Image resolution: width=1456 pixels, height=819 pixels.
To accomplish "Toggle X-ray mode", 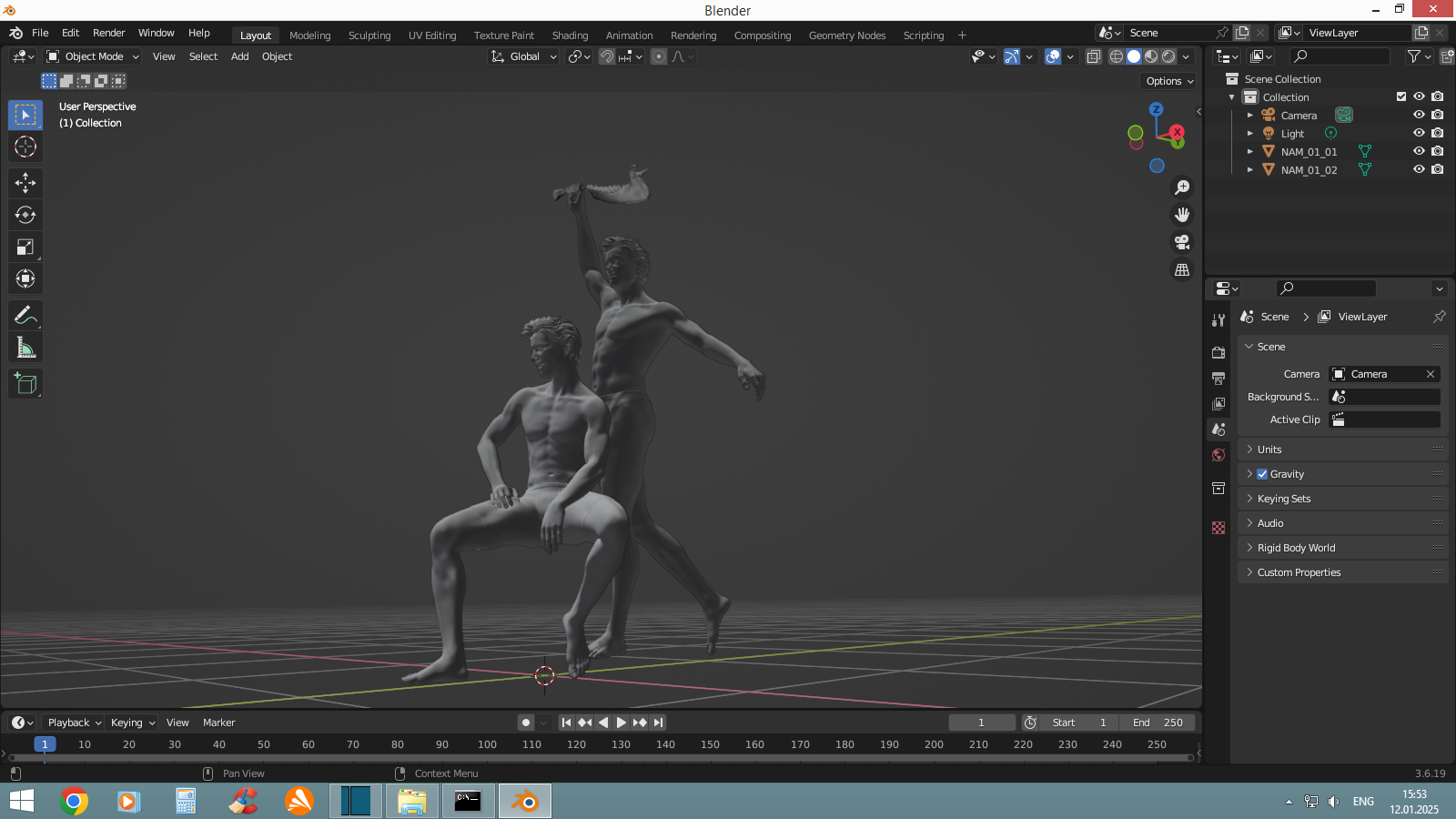I will coord(1094,56).
